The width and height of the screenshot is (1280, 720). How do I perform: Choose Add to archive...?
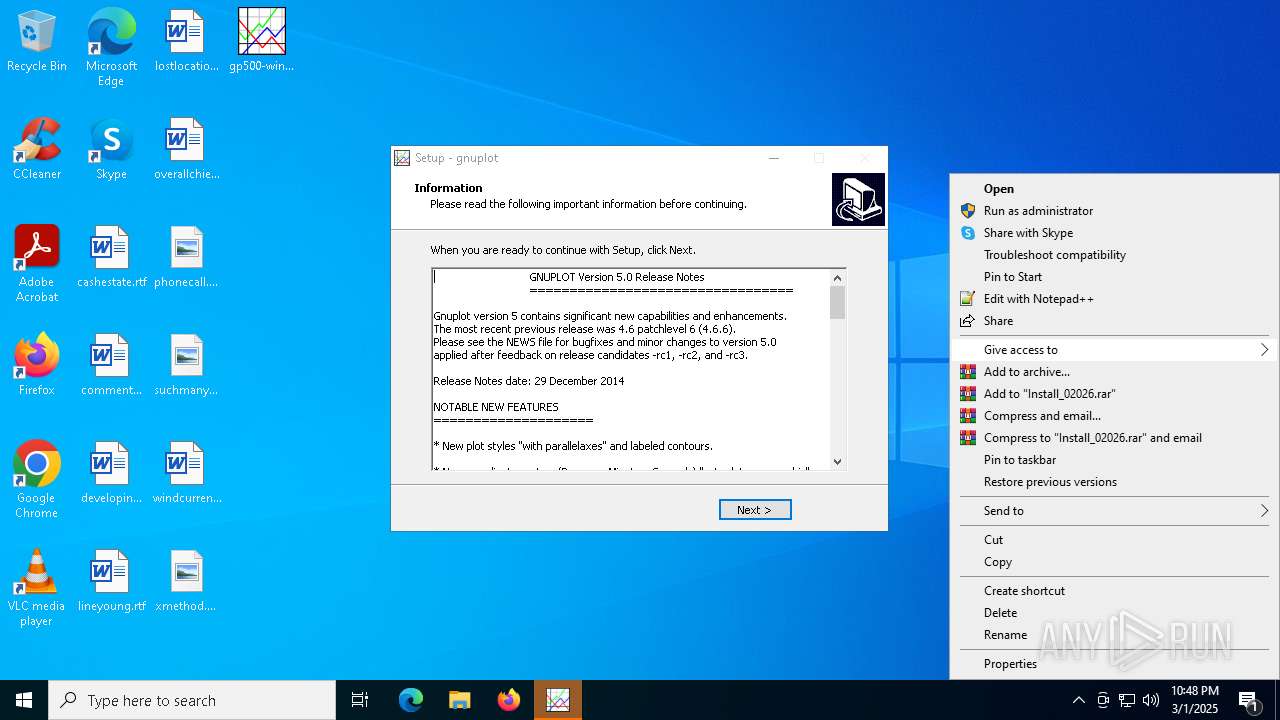coord(1114,372)
